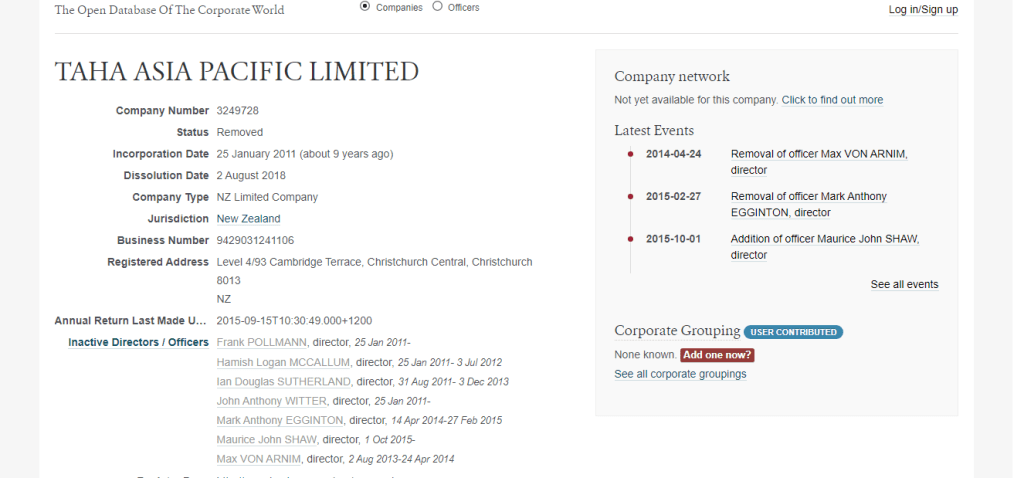View all events link
Viewport: 1024px width, 478px height.
pos(904,285)
